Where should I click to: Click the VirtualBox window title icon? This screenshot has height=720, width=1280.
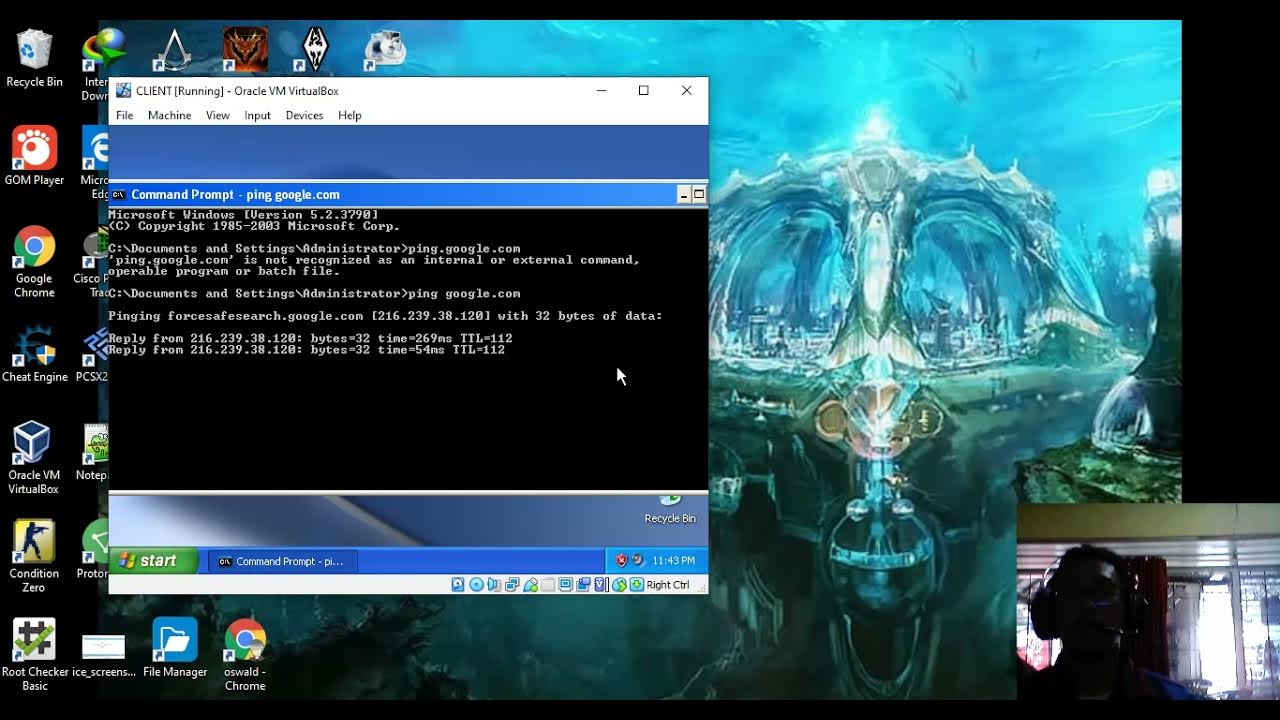[x=123, y=91]
